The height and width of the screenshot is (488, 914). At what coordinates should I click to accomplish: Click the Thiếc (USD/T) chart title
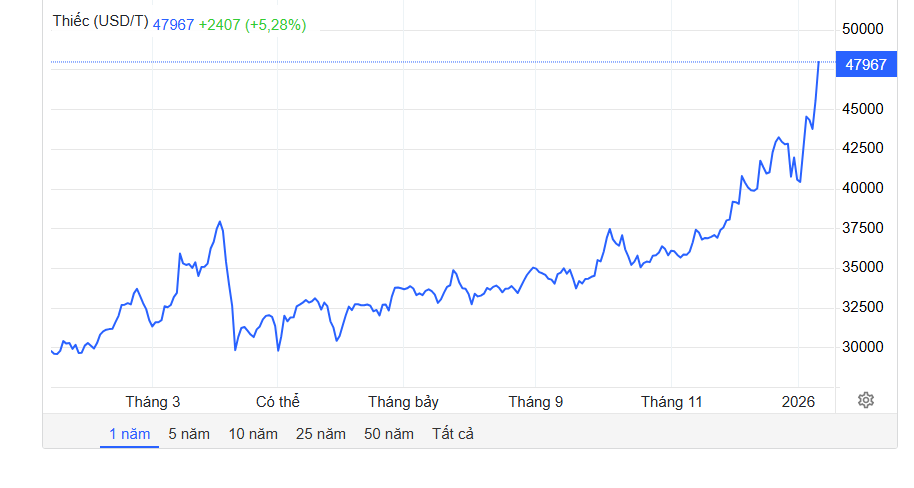(100, 23)
